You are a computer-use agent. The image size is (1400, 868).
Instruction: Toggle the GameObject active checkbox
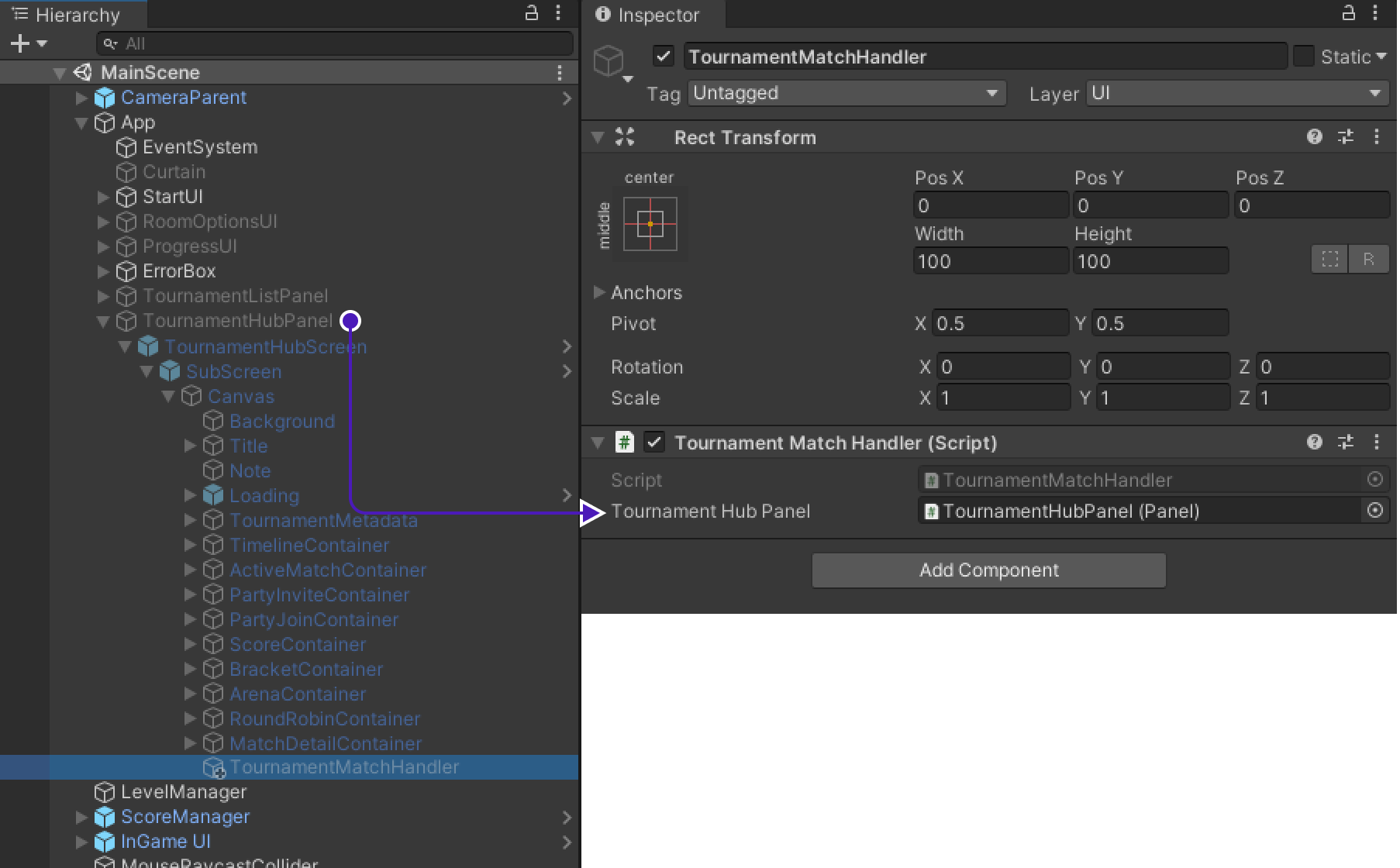point(663,57)
